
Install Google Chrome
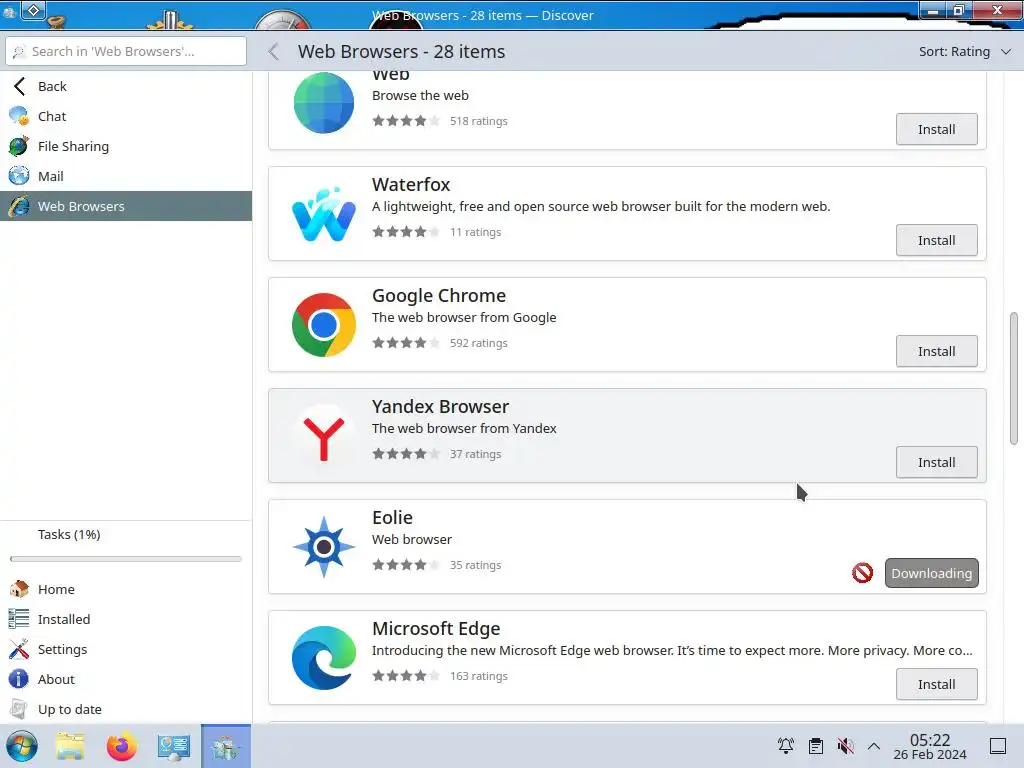[936, 351]
